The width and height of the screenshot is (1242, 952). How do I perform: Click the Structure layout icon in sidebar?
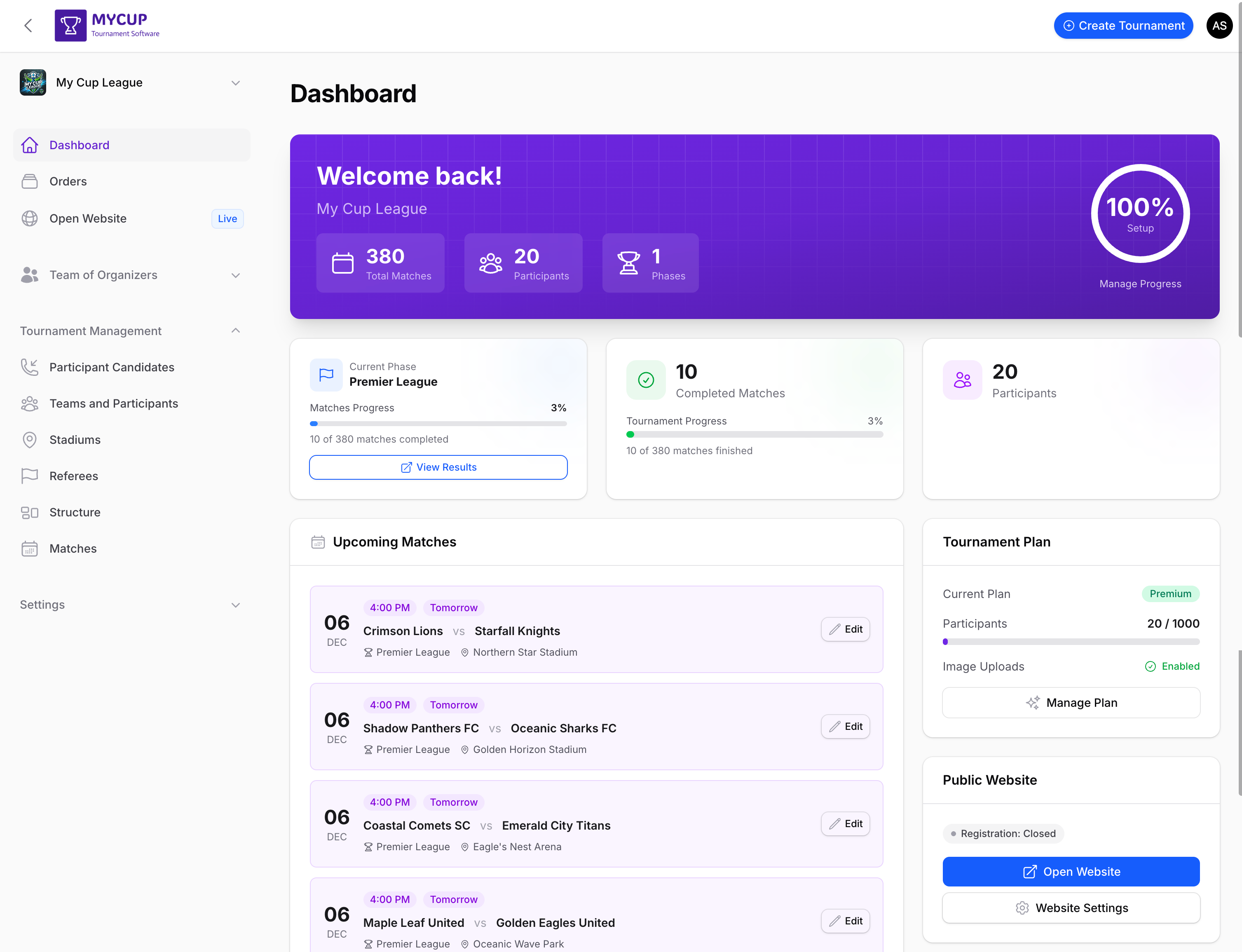click(x=30, y=512)
